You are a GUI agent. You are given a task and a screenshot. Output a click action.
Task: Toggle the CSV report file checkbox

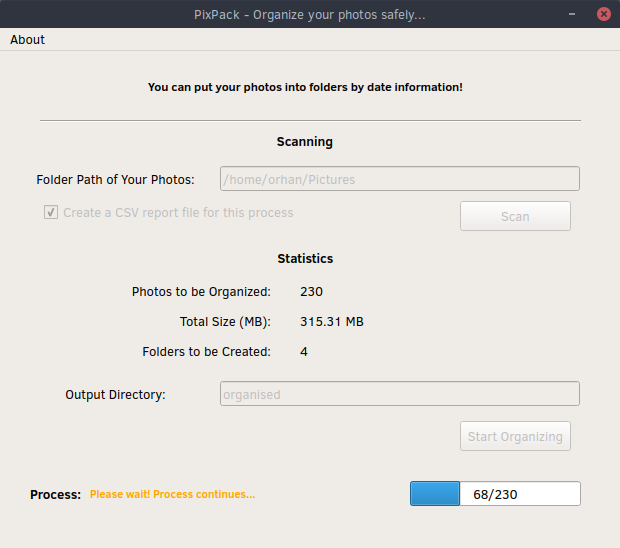(51, 213)
